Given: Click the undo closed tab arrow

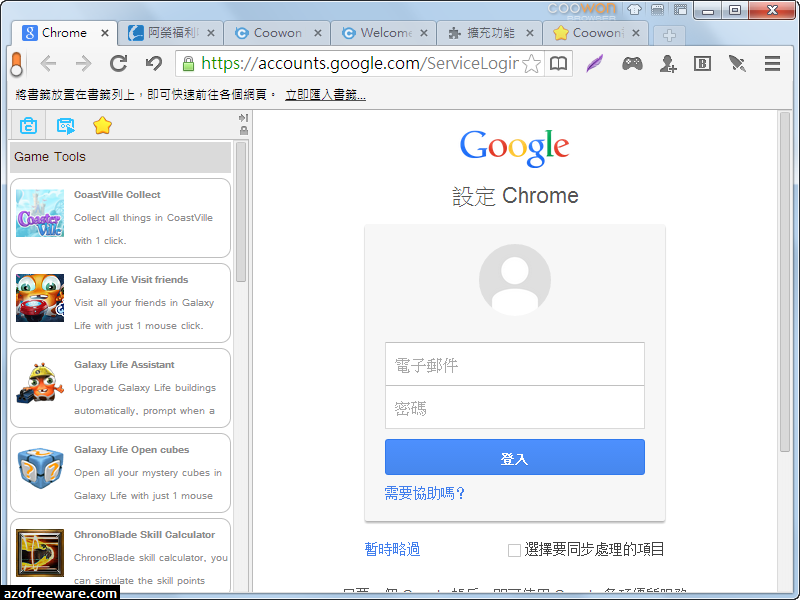Looking at the screenshot, I should pyautogui.click(x=154, y=63).
